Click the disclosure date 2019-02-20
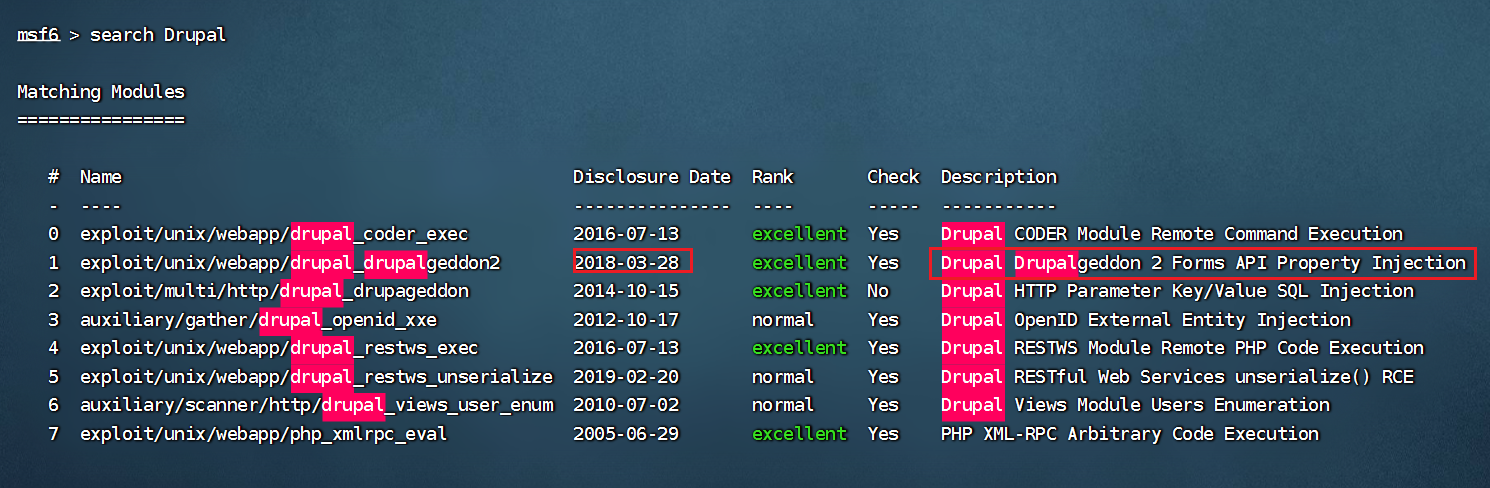 pos(626,377)
